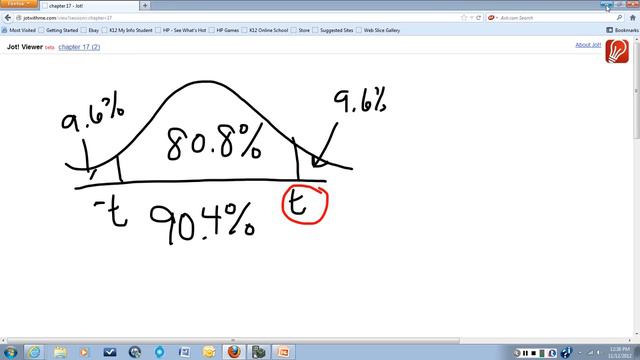The image size is (640, 360).
Task: Click the search magnifier icon
Action: 619,18
